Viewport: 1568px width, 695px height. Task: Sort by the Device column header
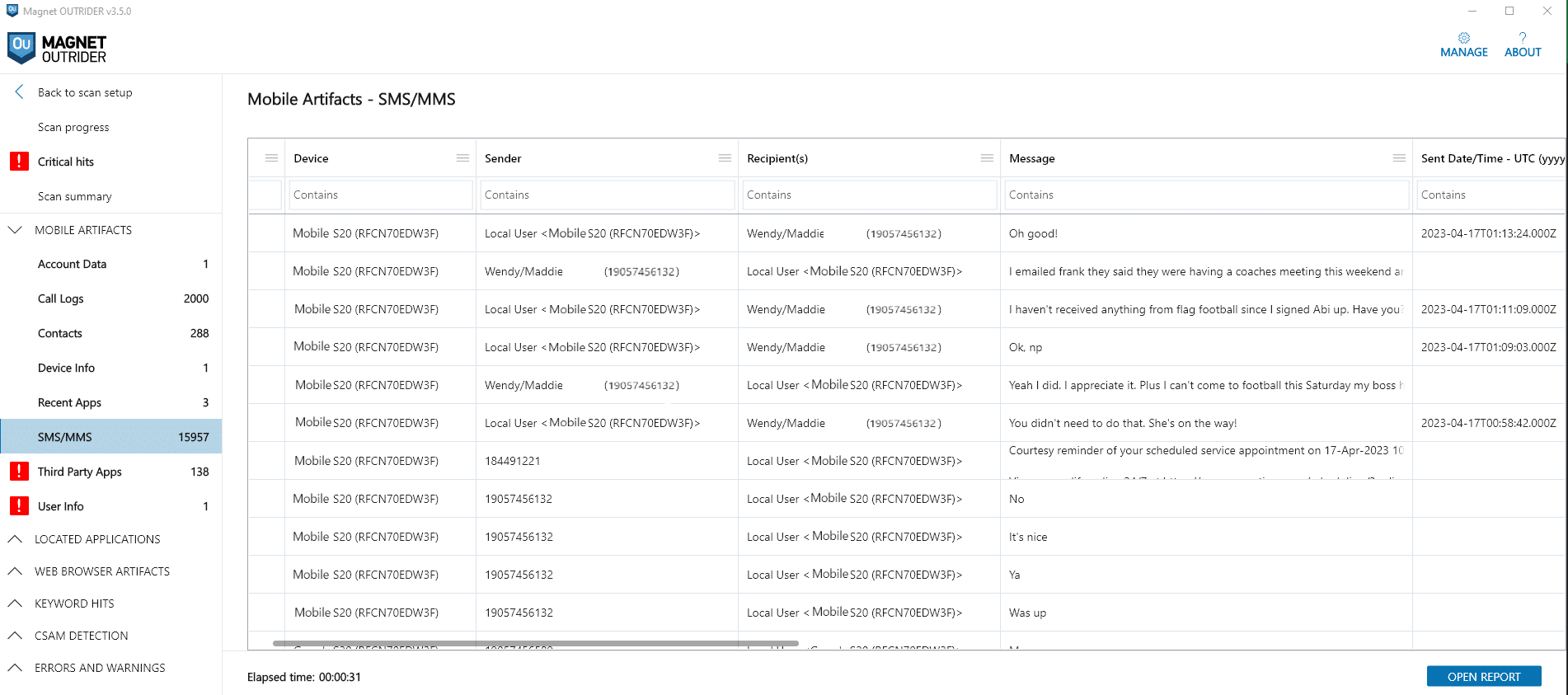[x=311, y=158]
